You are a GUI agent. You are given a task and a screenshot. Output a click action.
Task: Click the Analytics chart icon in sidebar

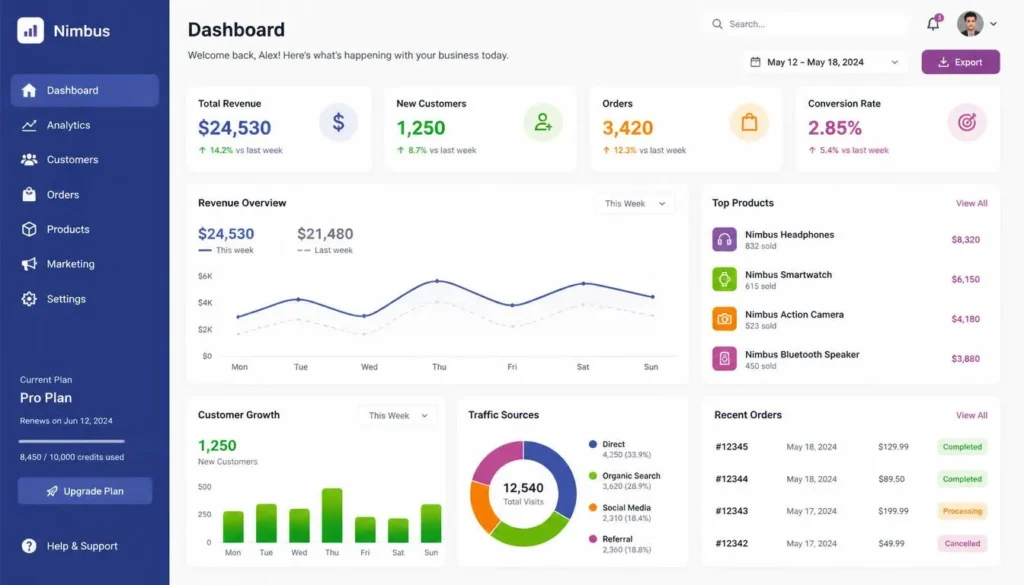(29, 125)
